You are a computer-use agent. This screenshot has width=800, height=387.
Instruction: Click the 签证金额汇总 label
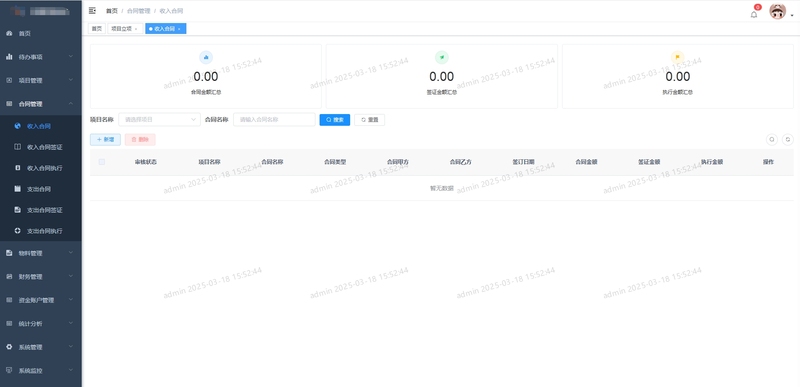[442, 92]
